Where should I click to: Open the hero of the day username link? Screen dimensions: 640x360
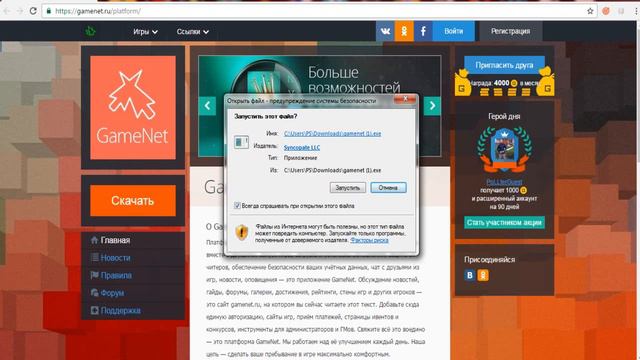click(x=504, y=182)
